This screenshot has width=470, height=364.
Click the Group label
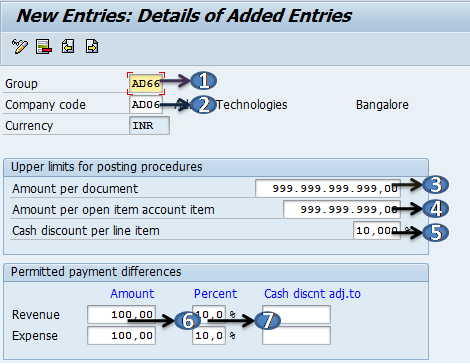[21, 84]
